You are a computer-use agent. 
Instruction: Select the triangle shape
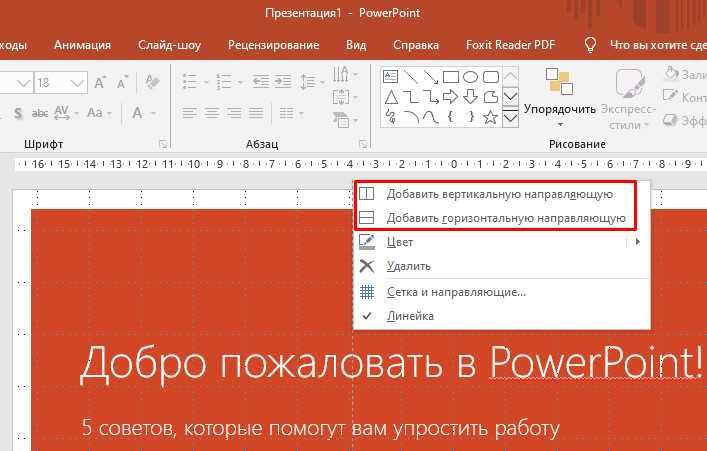(390, 97)
